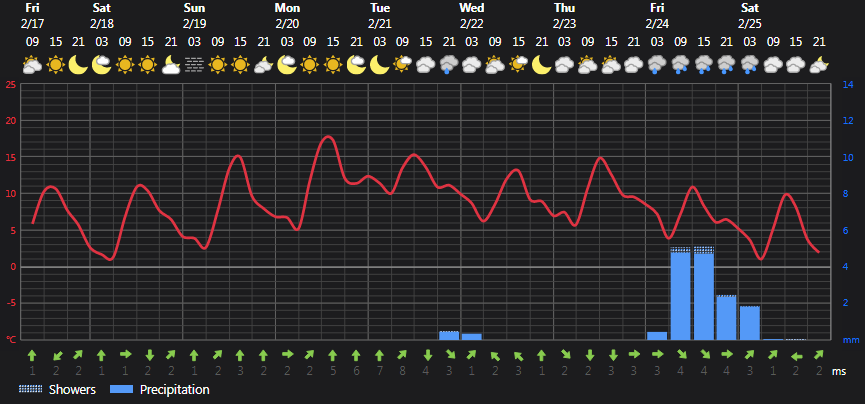
Task: Click the right wind arrow at Mon 2/20 03
Action: pyautogui.click(x=287, y=354)
